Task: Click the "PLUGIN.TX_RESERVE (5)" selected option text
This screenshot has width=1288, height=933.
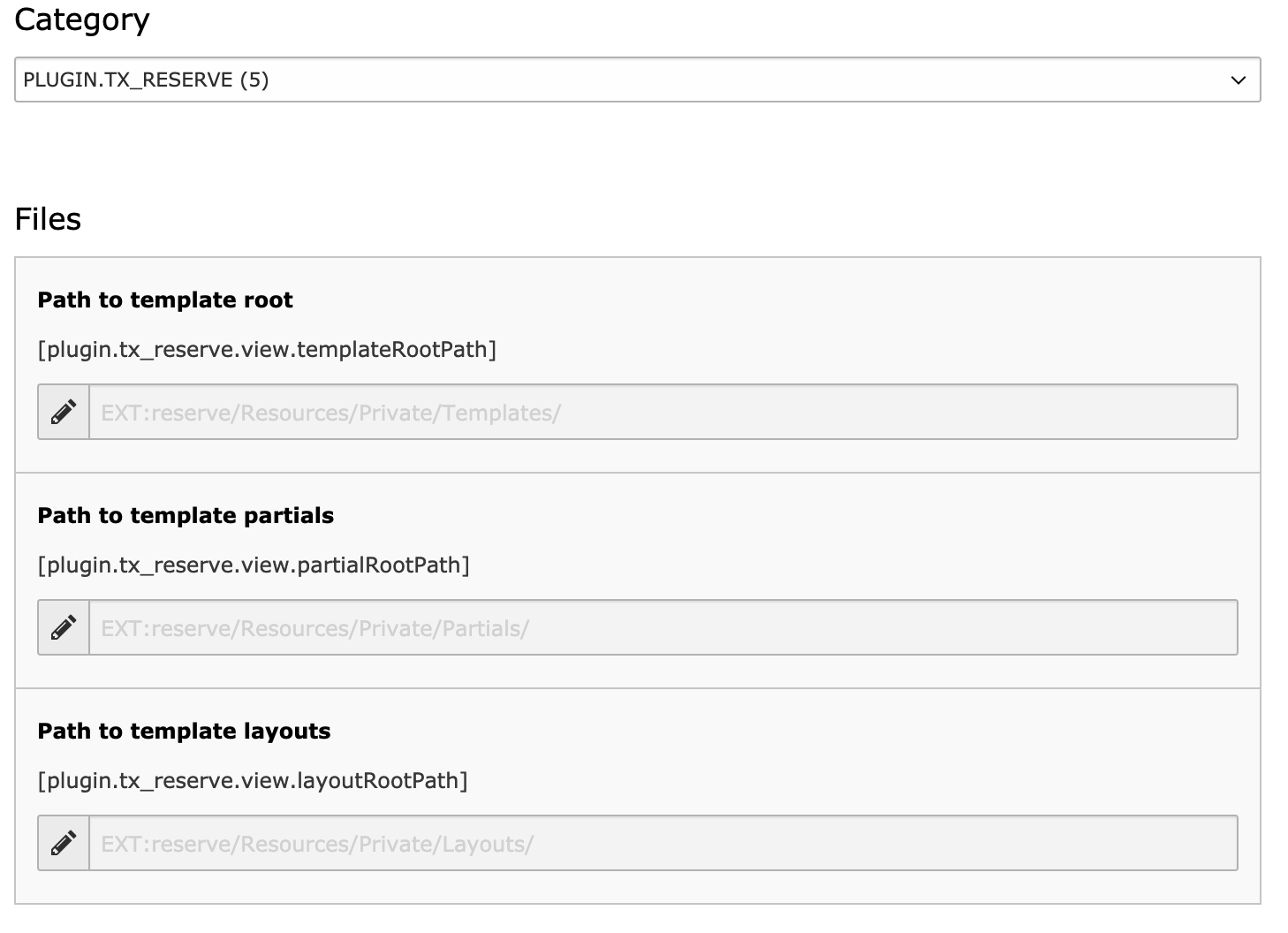Action: (x=146, y=80)
